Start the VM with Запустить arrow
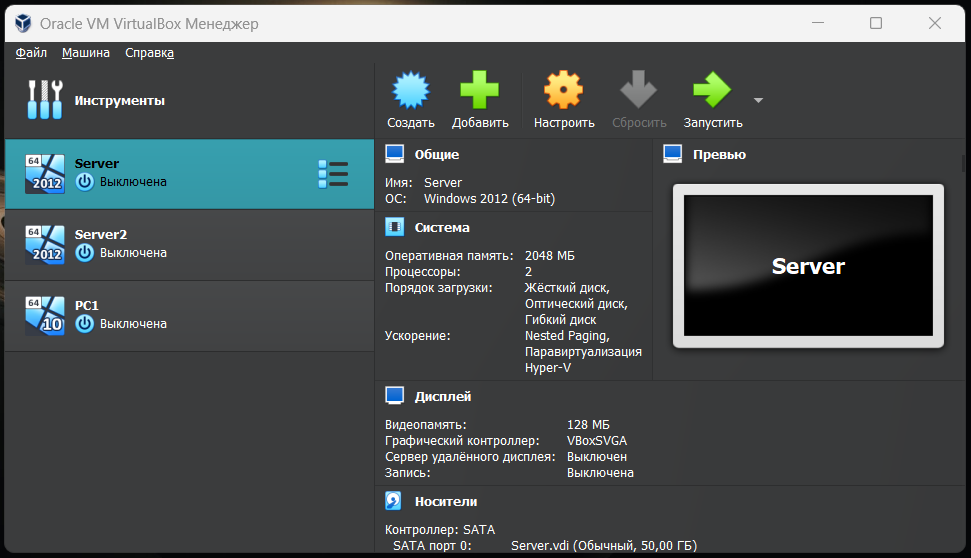This screenshot has width=971, height=558. point(712,90)
